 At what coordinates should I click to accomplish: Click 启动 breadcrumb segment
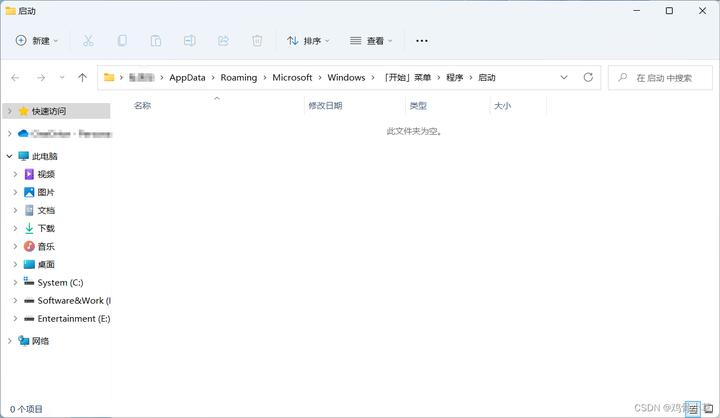pyautogui.click(x=487, y=78)
